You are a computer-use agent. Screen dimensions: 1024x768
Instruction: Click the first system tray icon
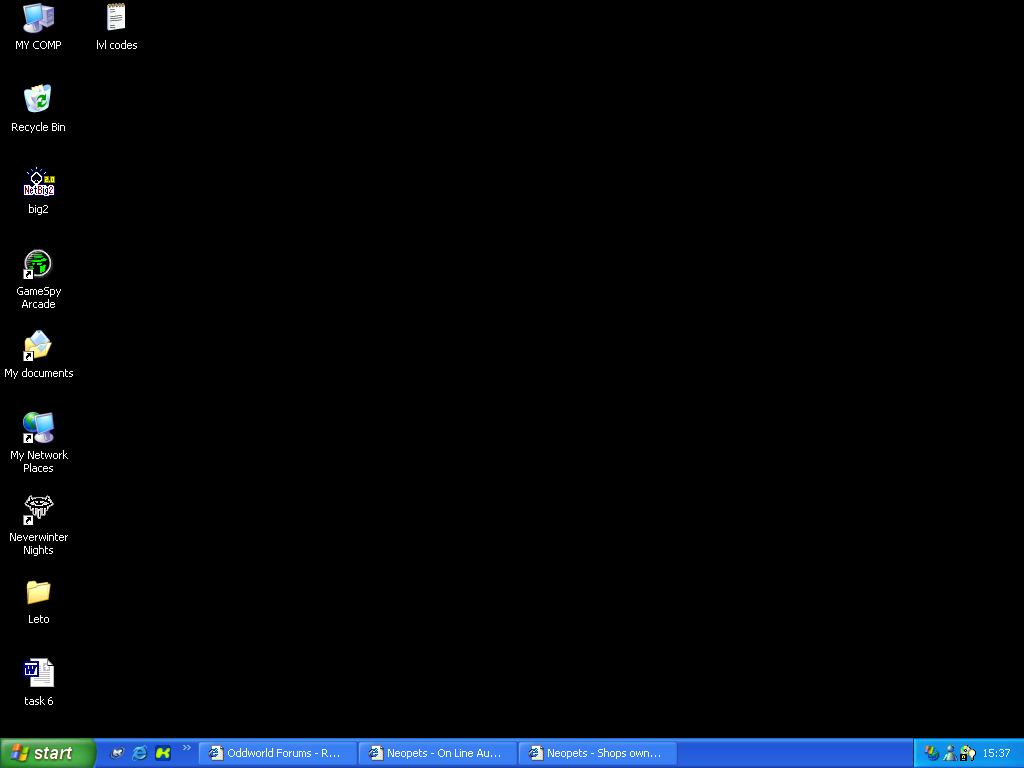932,753
